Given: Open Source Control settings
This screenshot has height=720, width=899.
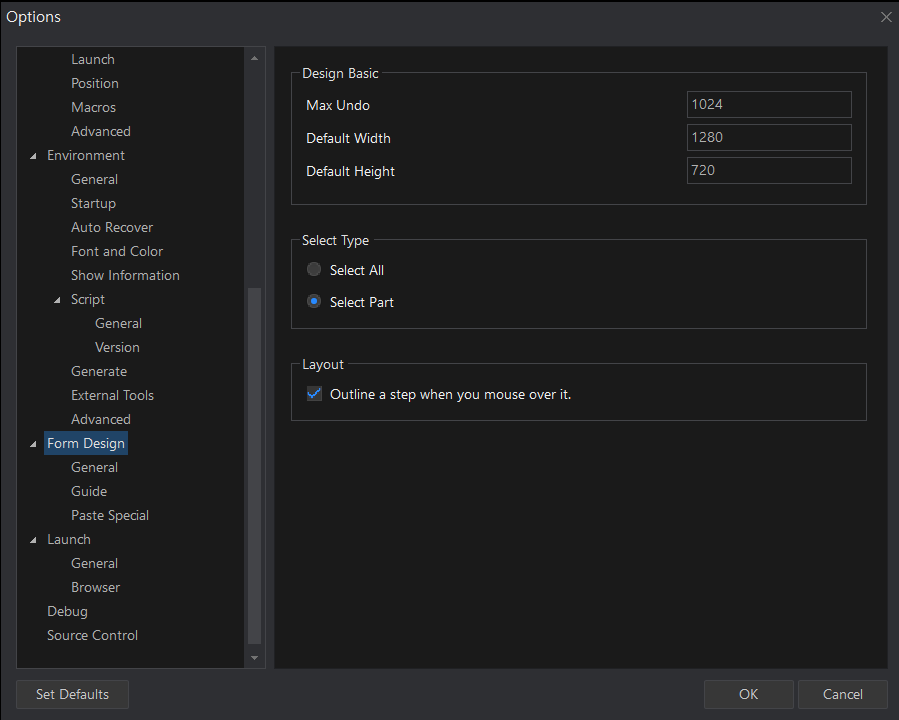Looking at the screenshot, I should 92,636.
